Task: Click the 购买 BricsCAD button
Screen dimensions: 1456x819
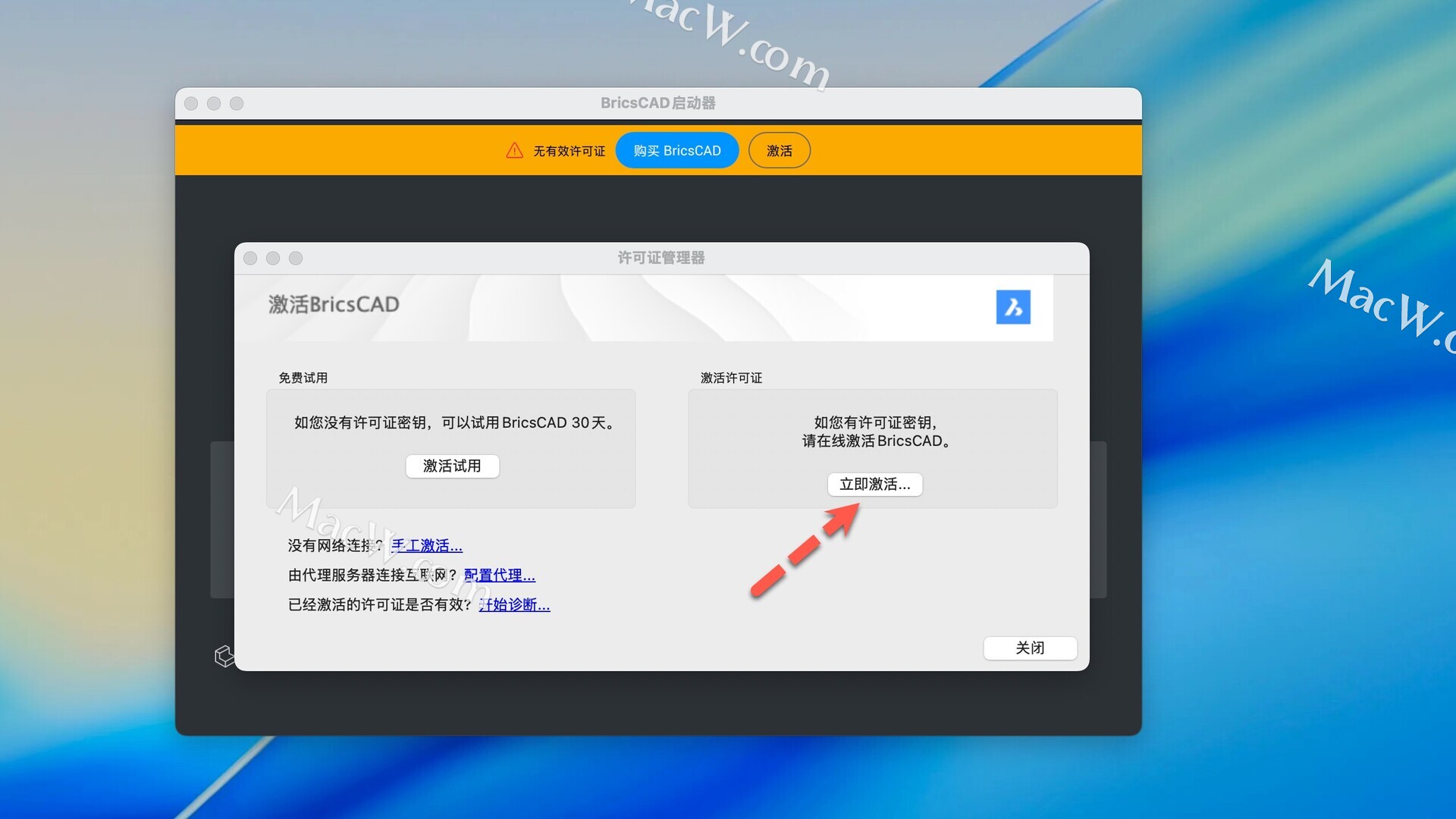Action: [676, 150]
